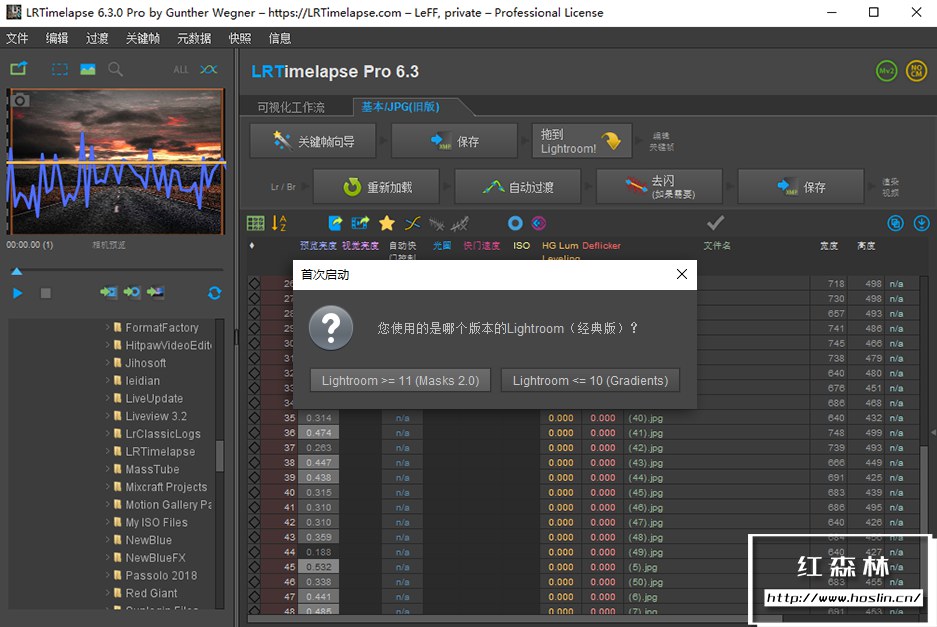Click the yellow-blue curve transition icon
The width and height of the screenshot is (937, 627).
412,224
